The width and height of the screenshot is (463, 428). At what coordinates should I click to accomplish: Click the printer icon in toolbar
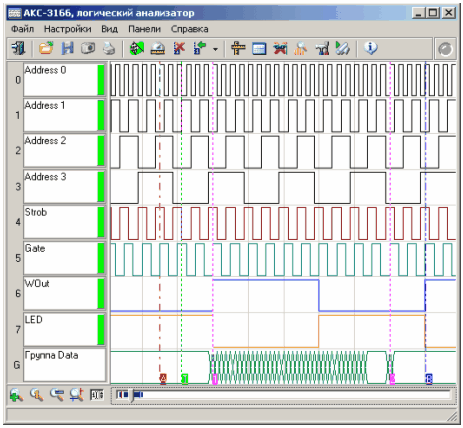tap(109, 49)
